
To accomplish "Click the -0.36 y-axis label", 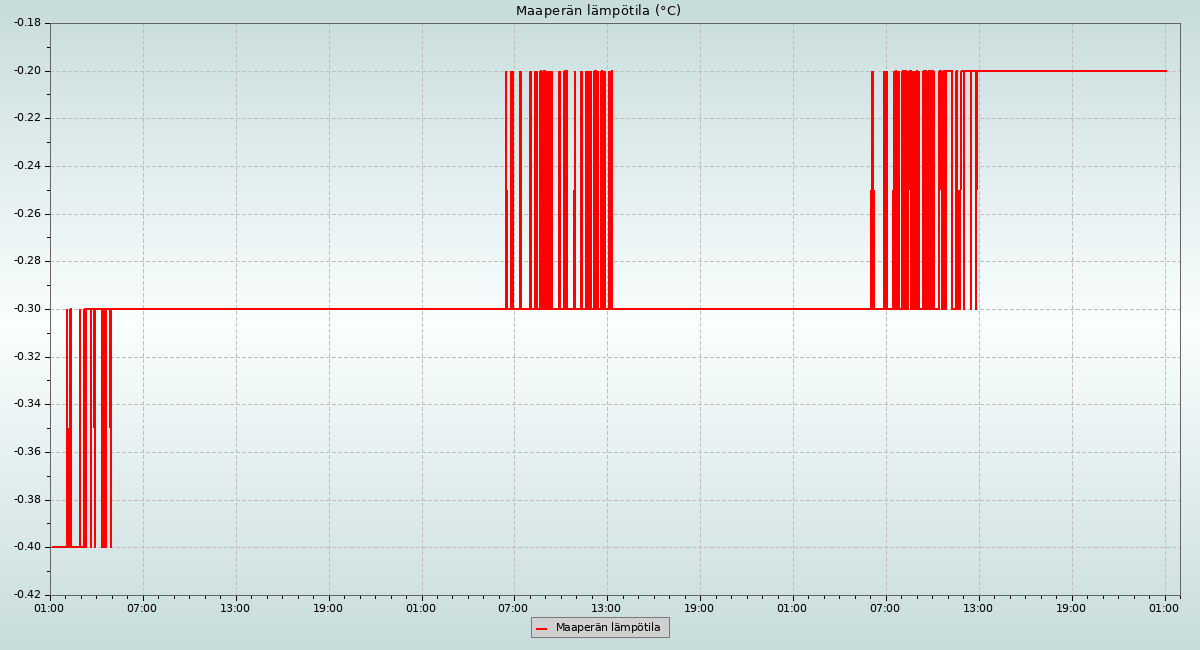I will coord(26,452).
